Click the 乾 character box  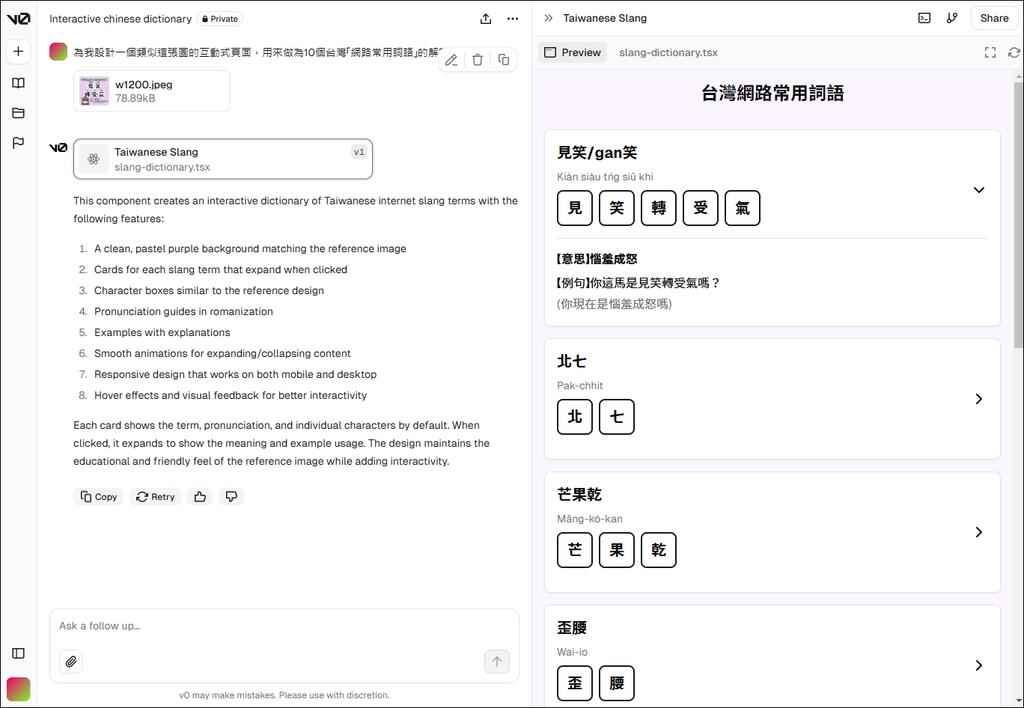pyautogui.click(x=658, y=550)
